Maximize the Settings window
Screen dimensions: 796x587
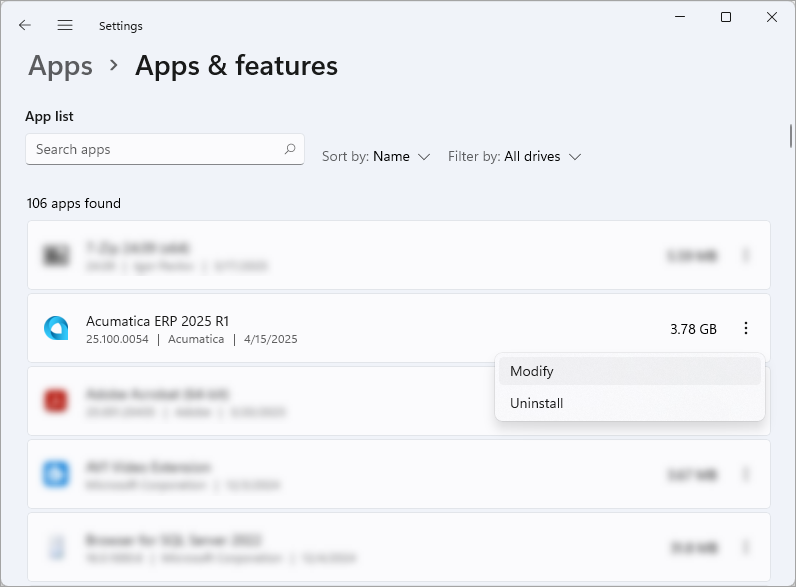click(x=726, y=17)
